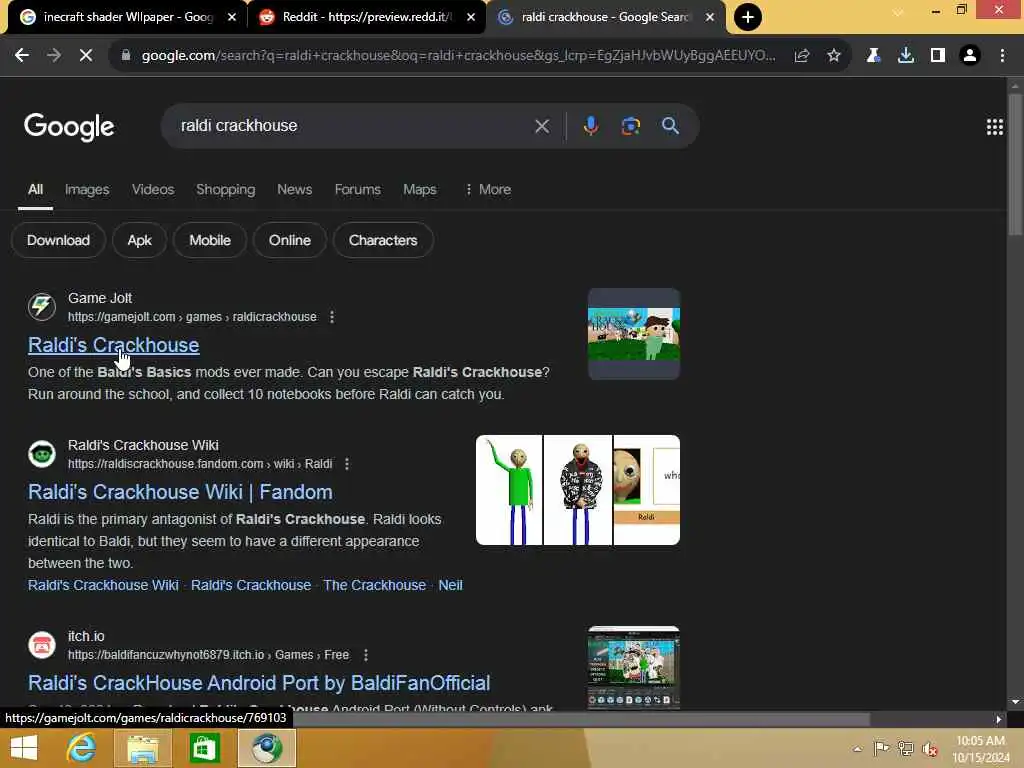Switch to minecraft shader wallpaper tab
The height and width of the screenshot is (768, 1024).
[127, 17]
